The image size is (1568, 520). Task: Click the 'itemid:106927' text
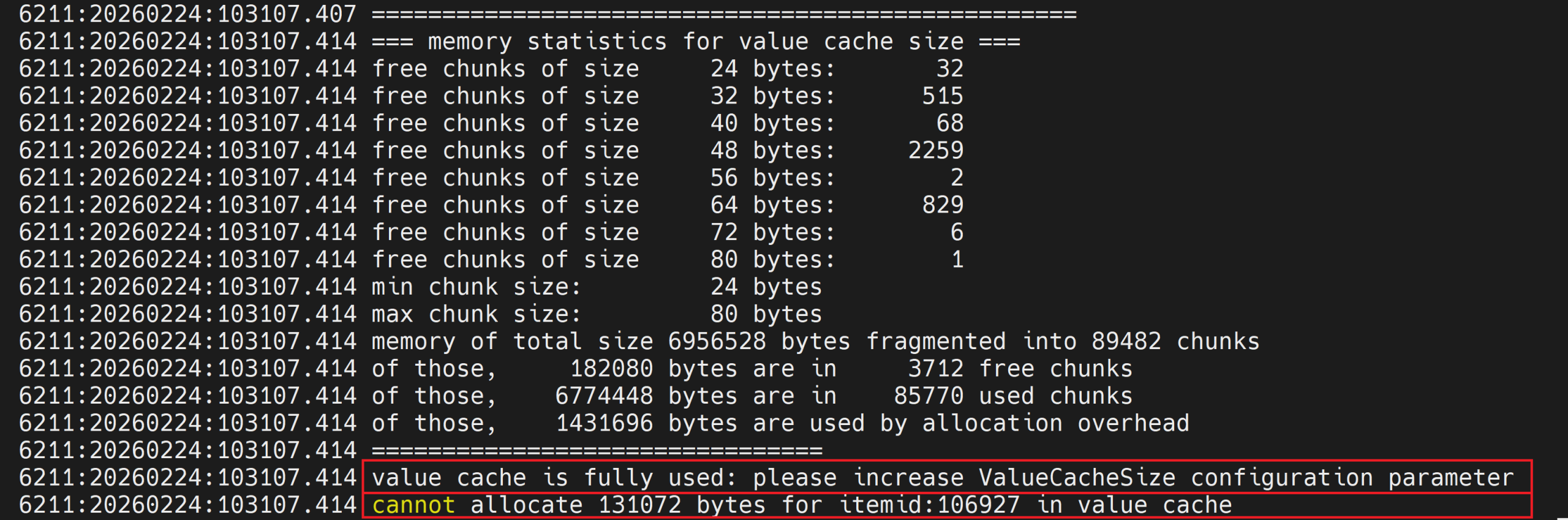point(929,505)
